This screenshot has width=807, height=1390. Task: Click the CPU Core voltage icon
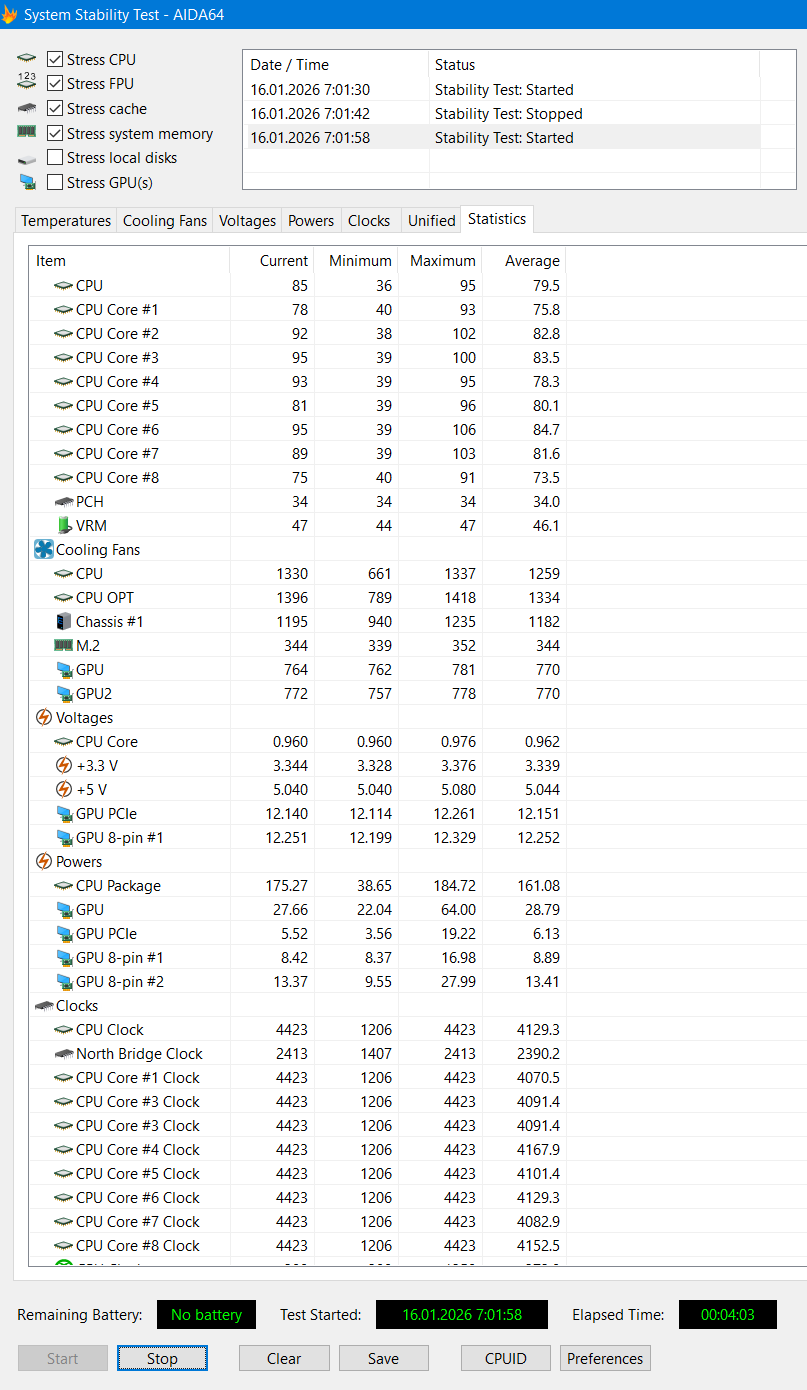(64, 742)
